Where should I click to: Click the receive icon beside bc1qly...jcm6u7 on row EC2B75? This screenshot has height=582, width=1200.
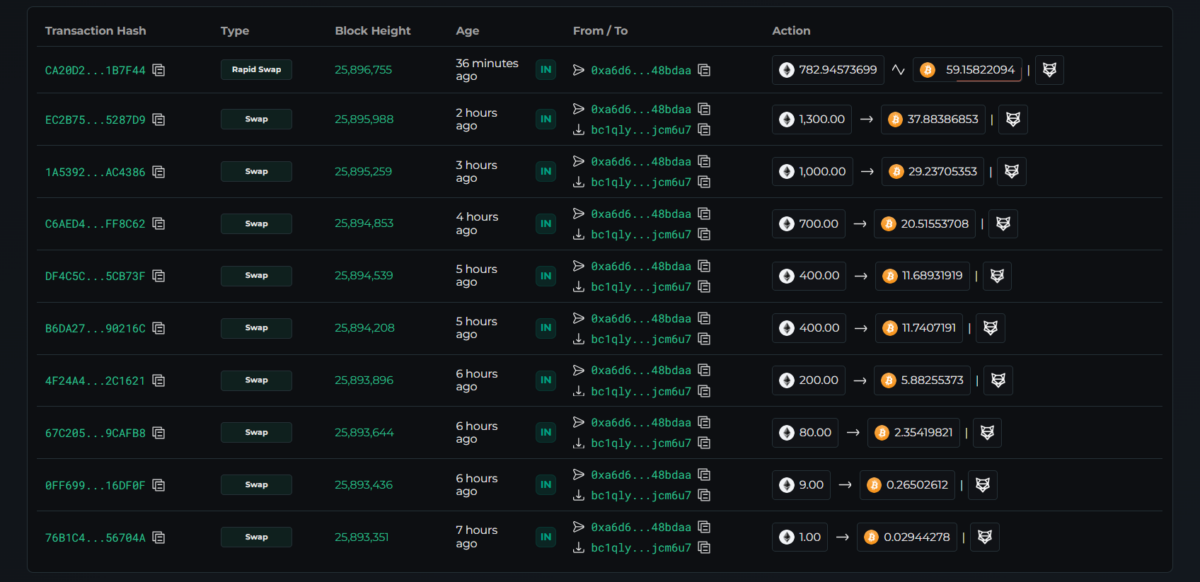pos(577,130)
